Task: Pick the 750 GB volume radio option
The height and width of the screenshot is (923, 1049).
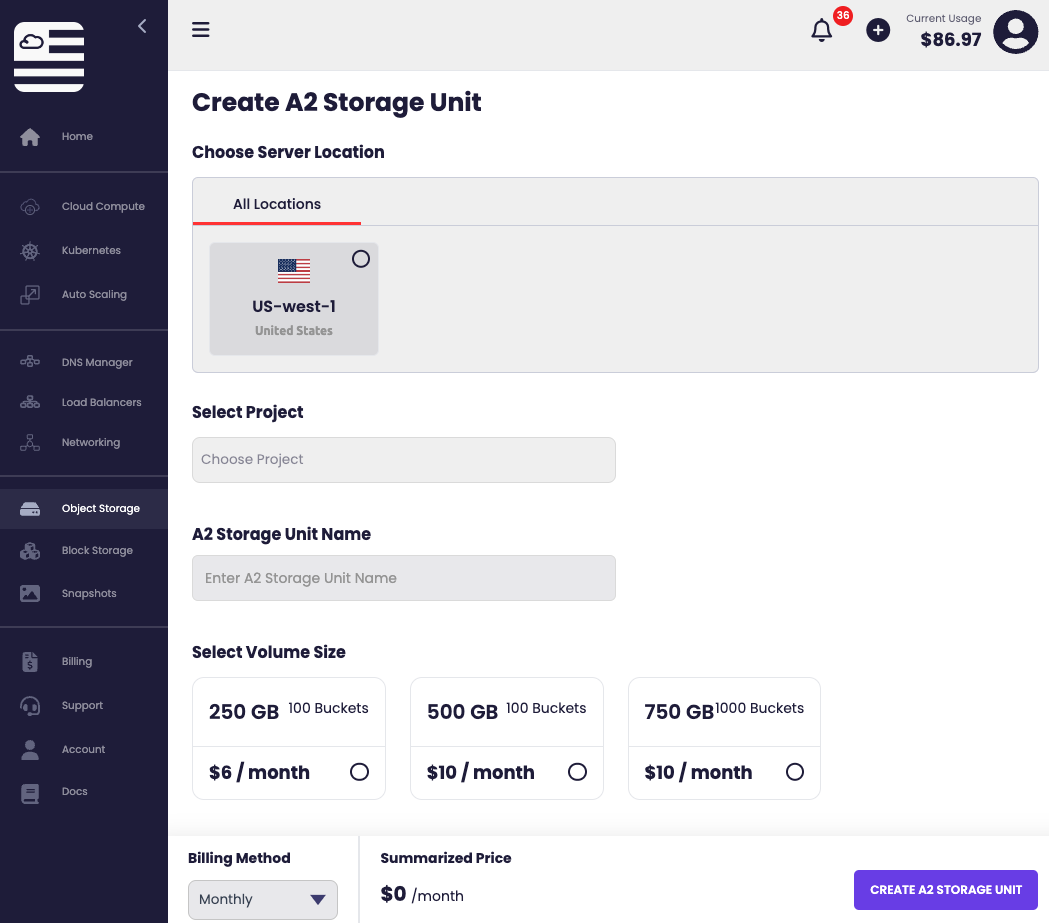Action: tap(795, 772)
